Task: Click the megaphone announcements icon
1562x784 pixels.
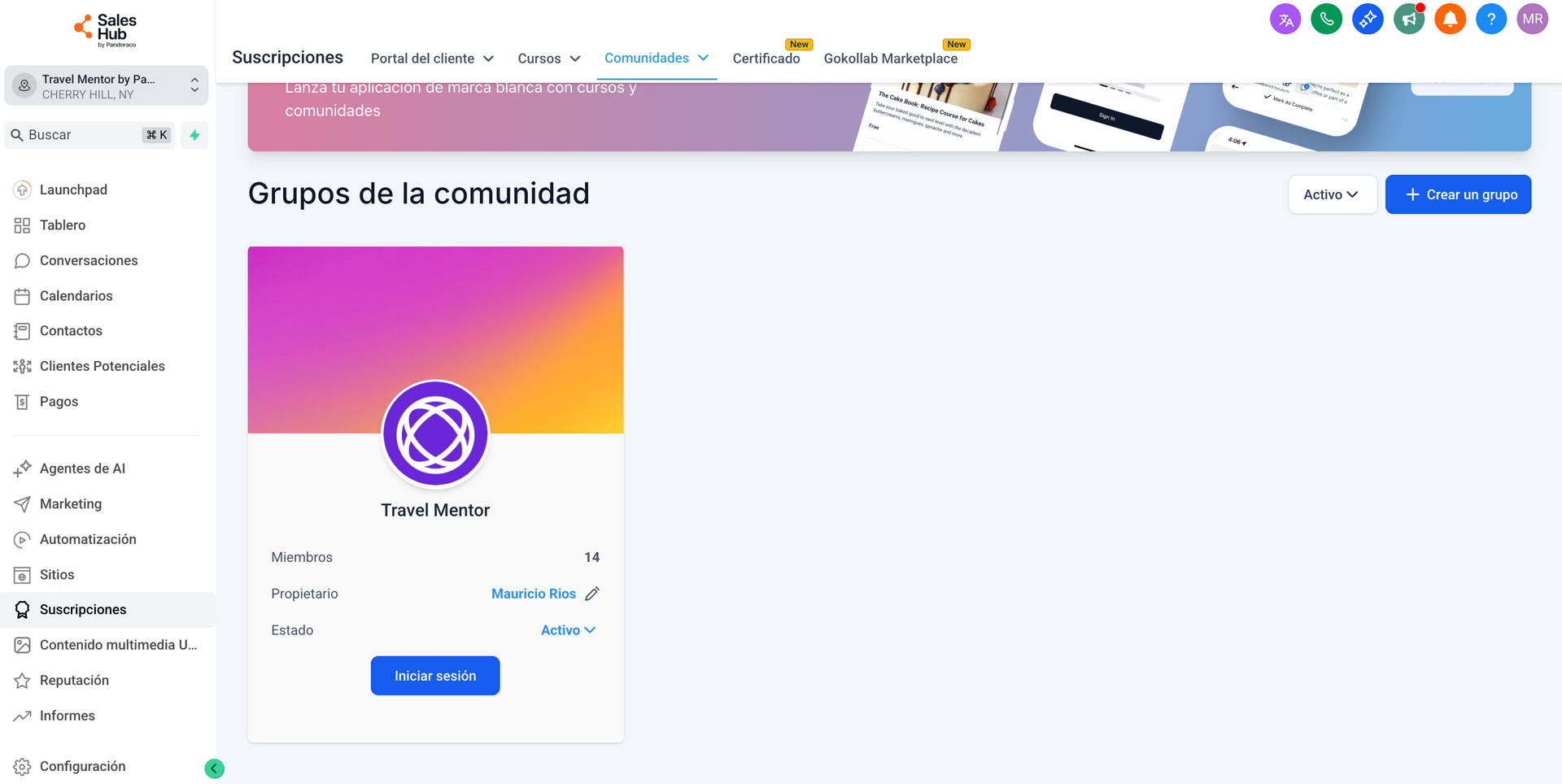Action: [1409, 19]
